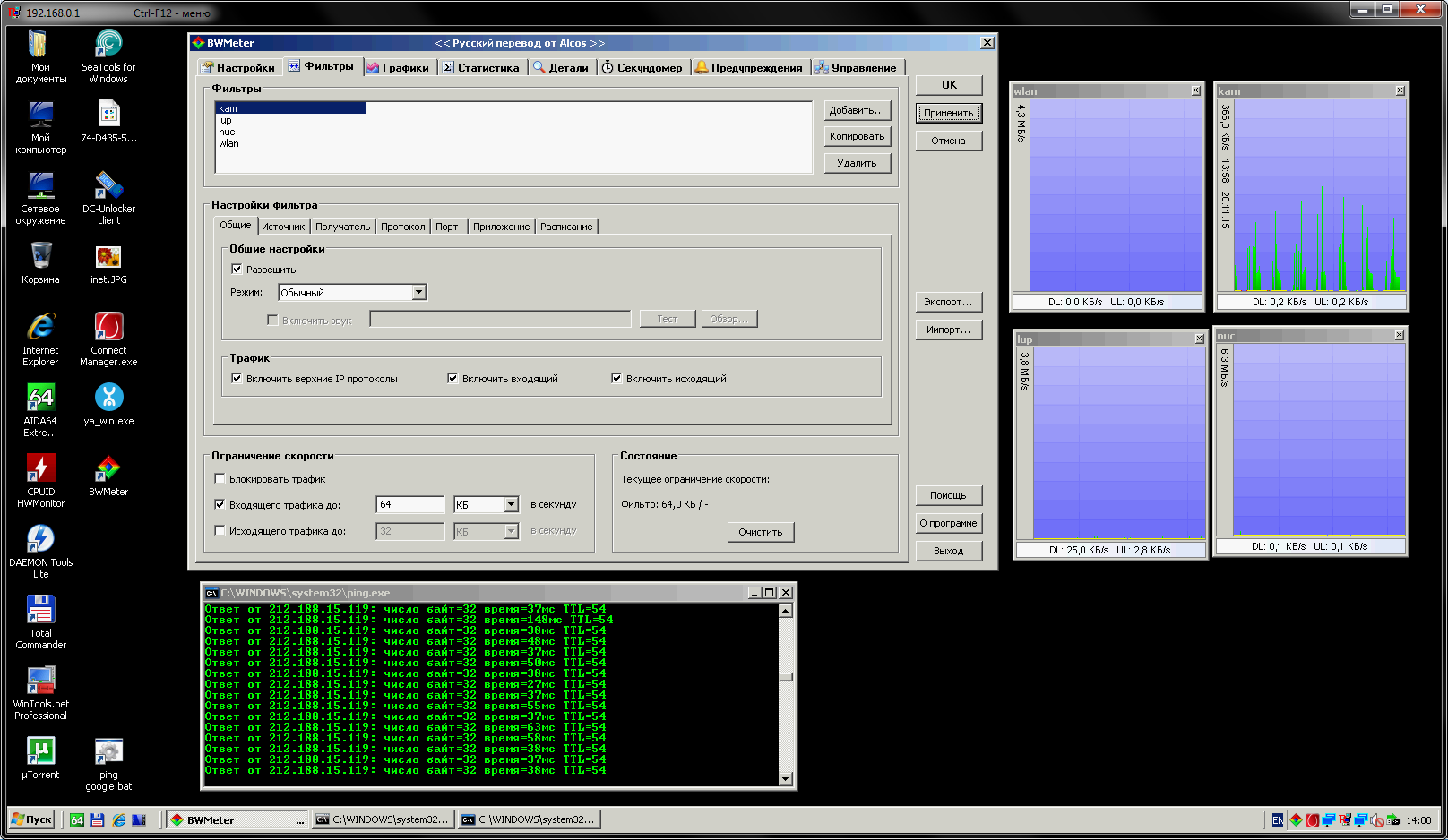
Task: Enable the outgoing traffic limit checkbox
Action: point(220,531)
